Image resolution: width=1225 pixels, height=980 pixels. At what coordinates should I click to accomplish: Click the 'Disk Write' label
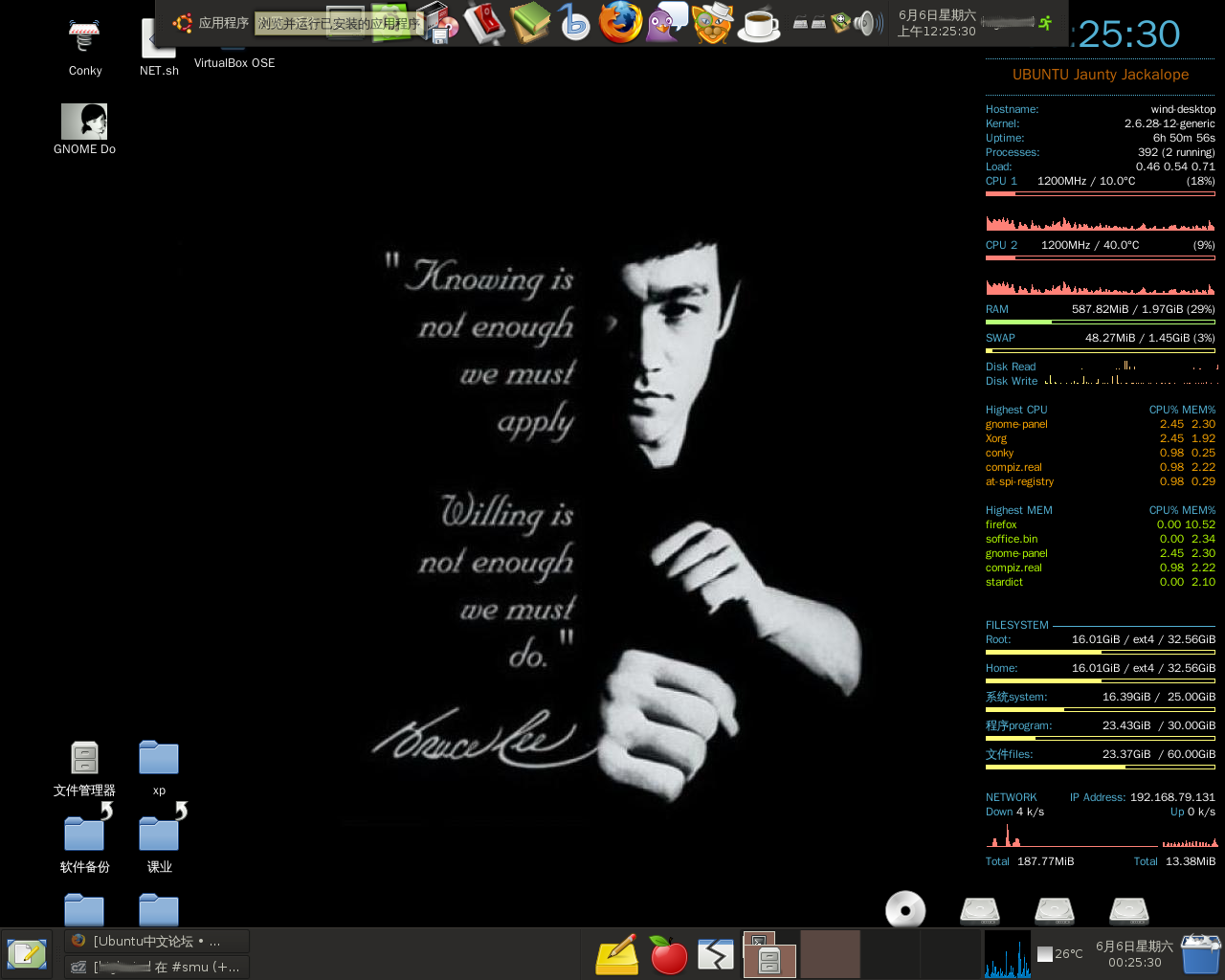point(1012,381)
